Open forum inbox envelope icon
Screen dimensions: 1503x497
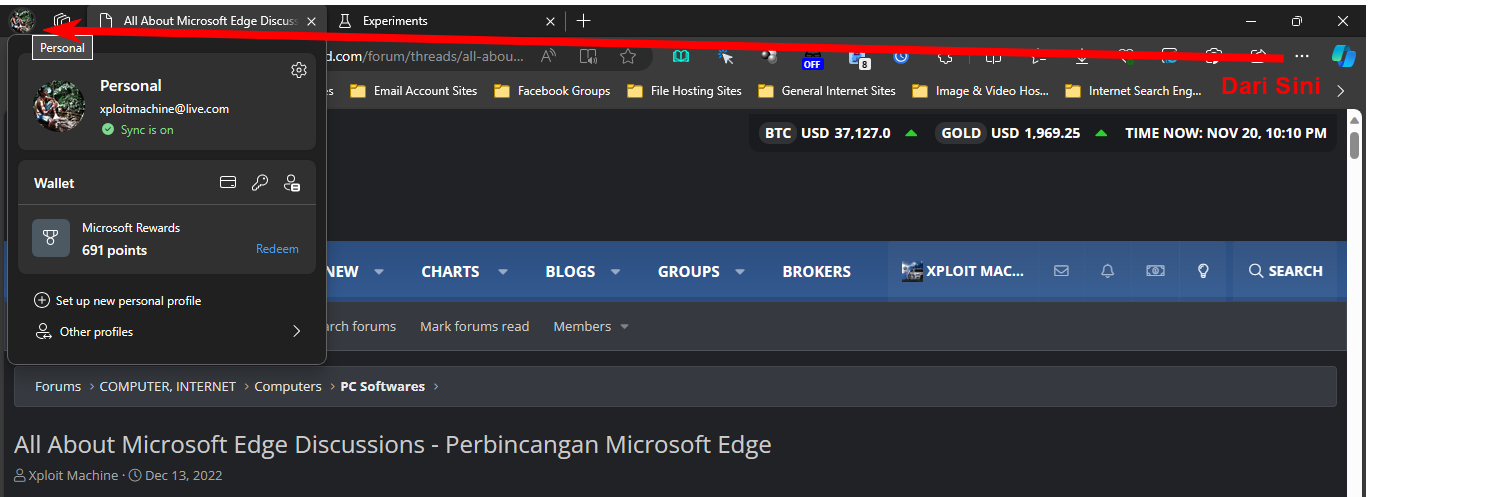pos(1062,271)
